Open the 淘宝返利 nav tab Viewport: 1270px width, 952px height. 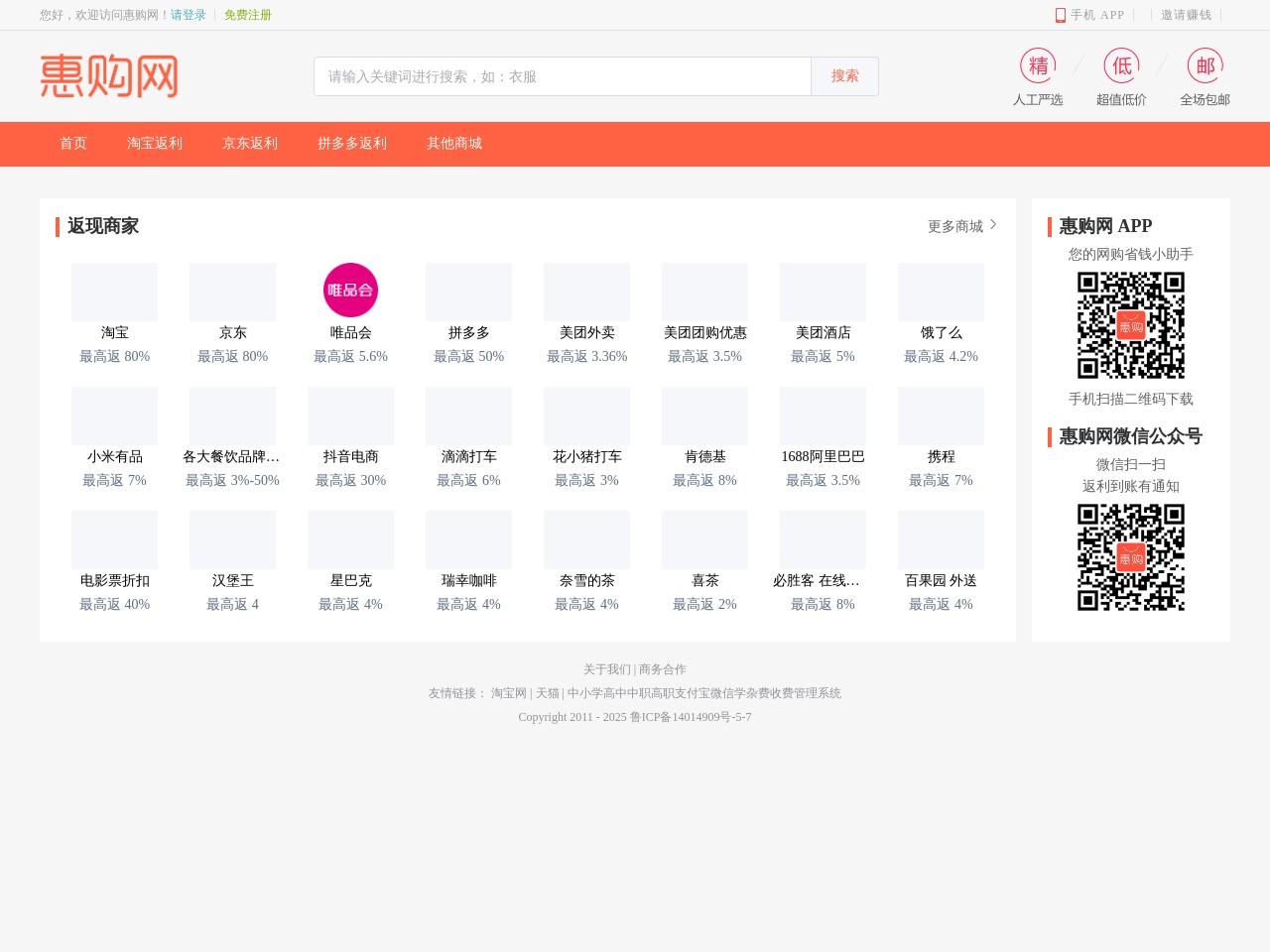pyautogui.click(x=155, y=144)
